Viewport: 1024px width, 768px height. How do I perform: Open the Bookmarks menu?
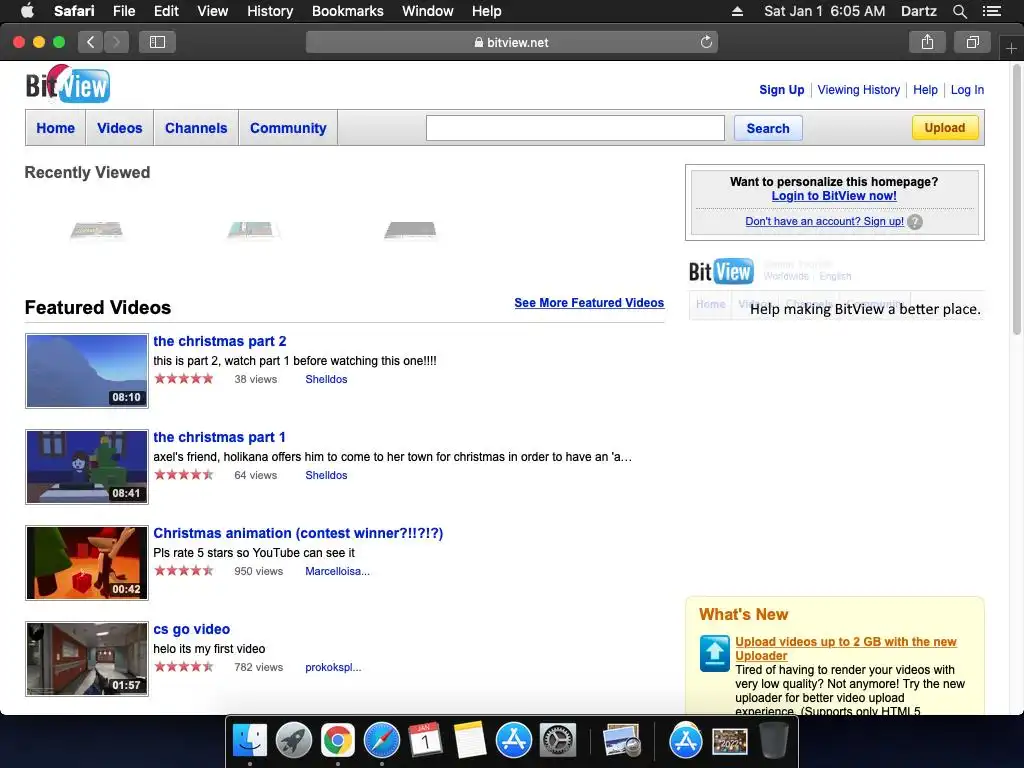tap(347, 11)
